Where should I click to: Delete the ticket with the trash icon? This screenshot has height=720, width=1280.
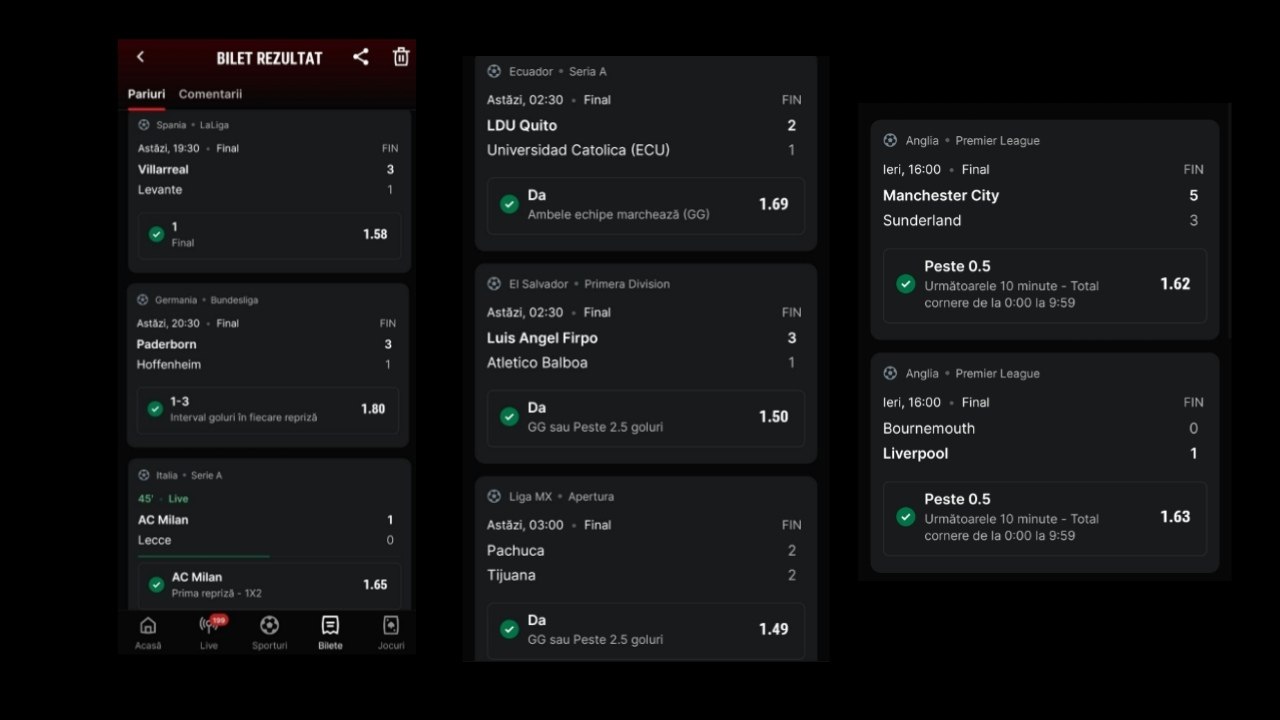point(401,57)
